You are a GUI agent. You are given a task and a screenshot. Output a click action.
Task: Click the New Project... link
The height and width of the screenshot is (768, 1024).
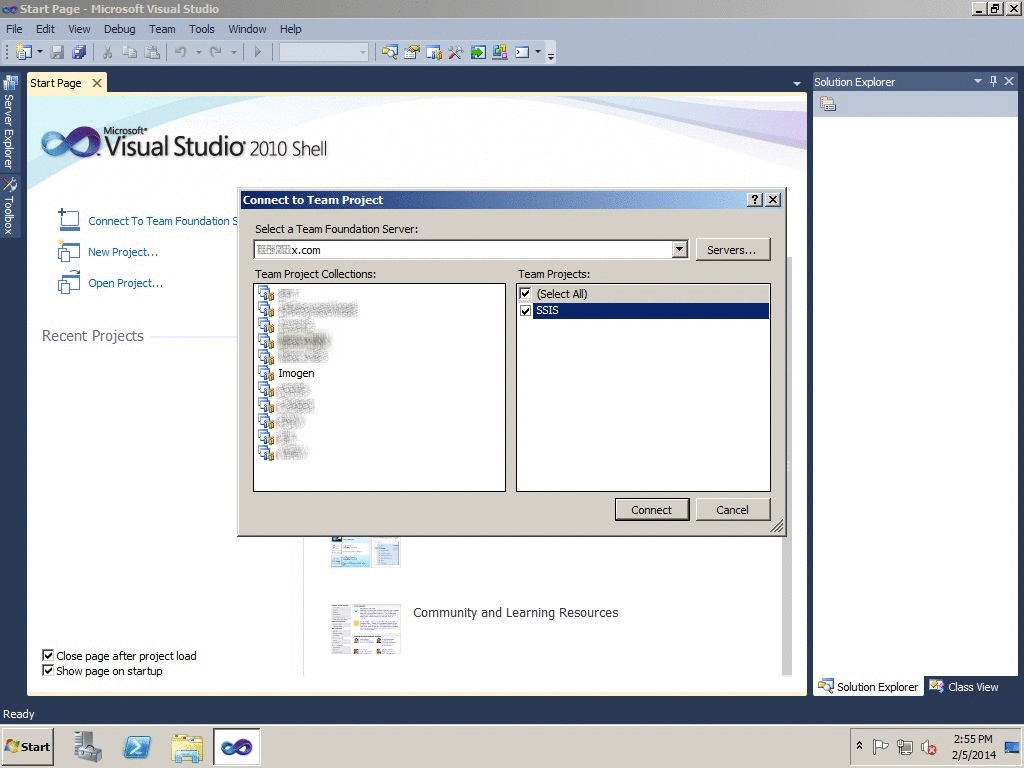click(123, 252)
